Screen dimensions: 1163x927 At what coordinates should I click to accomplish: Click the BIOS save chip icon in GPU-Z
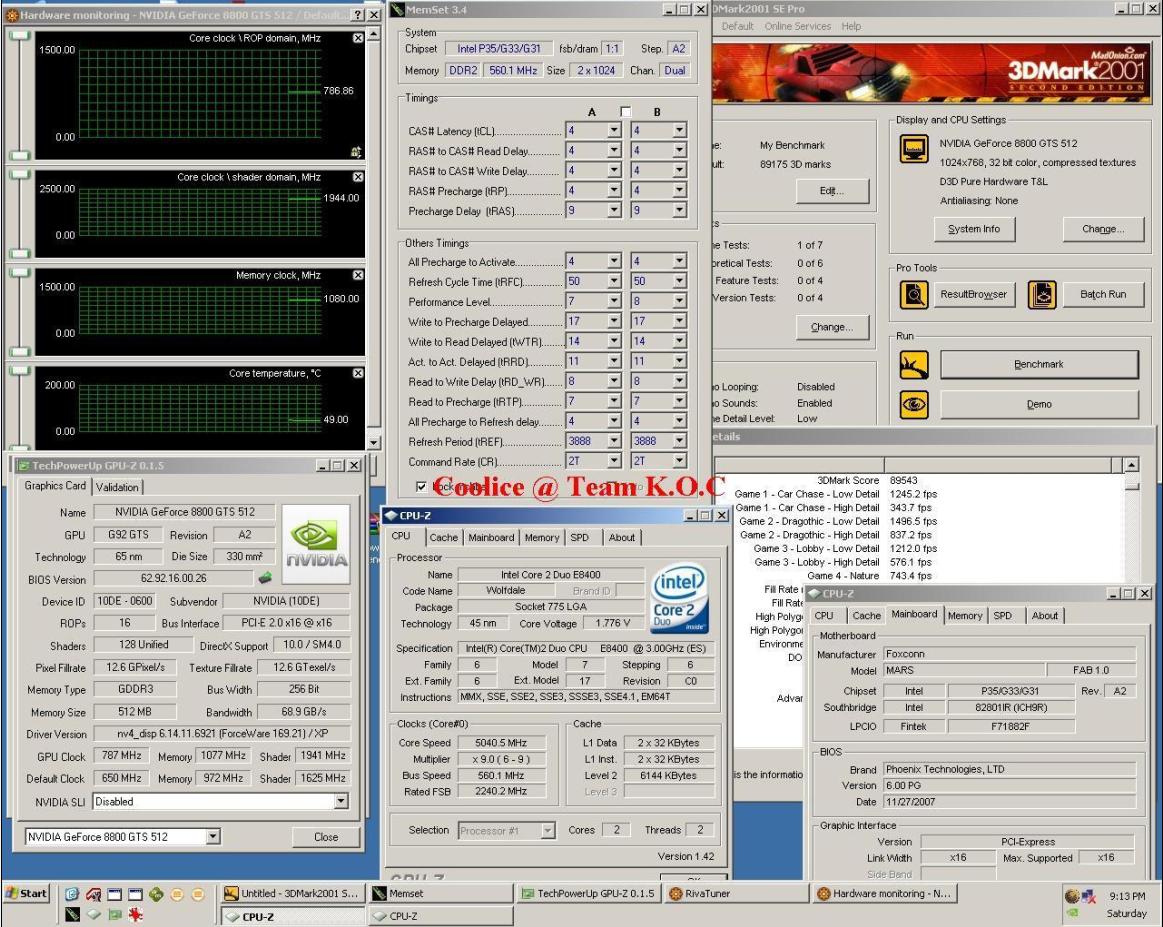click(x=265, y=578)
